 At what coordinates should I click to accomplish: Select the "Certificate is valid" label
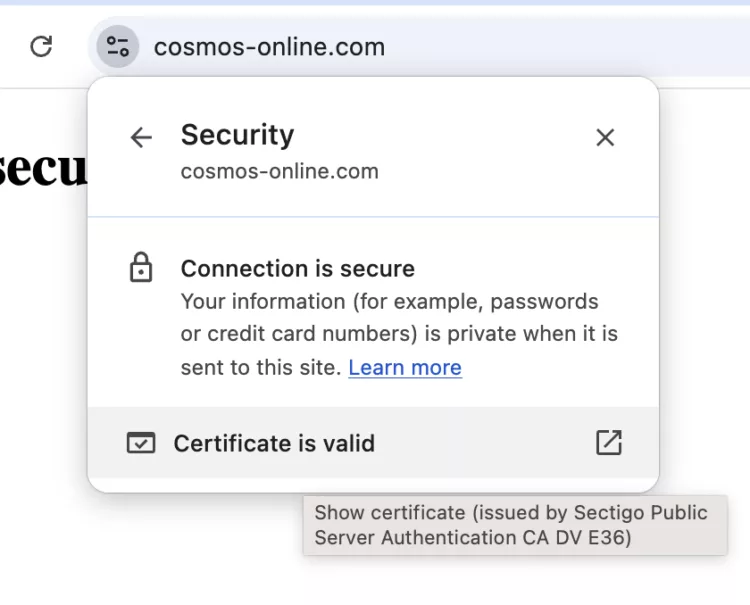(274, 443)
